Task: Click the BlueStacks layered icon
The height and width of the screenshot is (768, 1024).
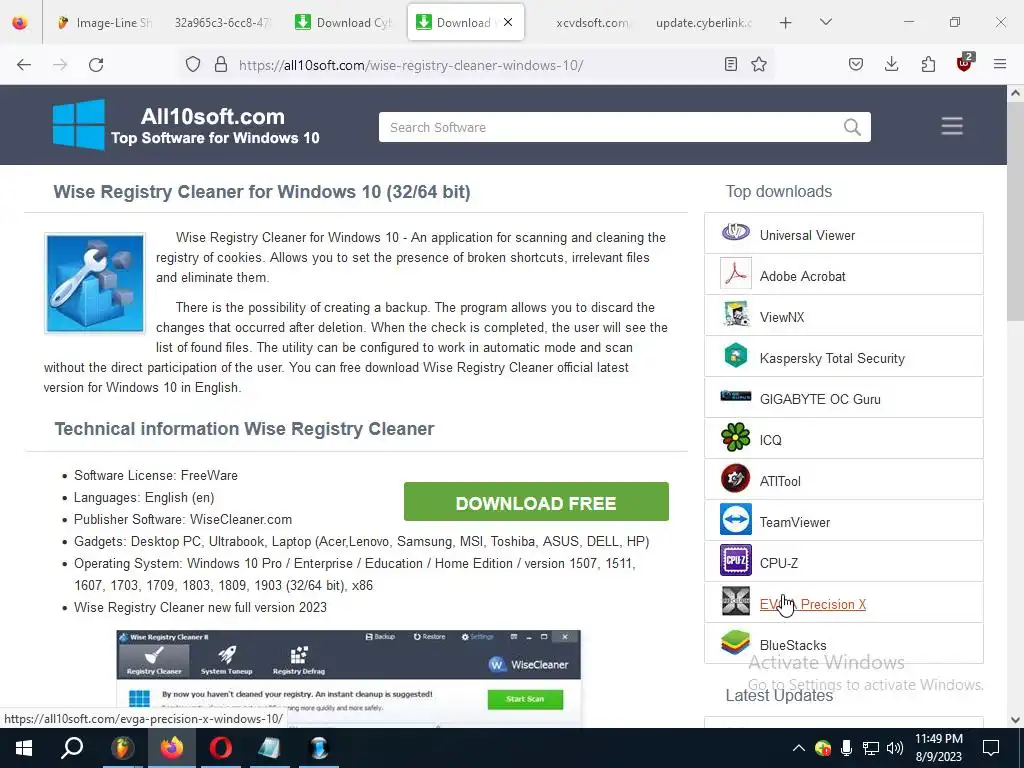Action: [x=735, y=642]
